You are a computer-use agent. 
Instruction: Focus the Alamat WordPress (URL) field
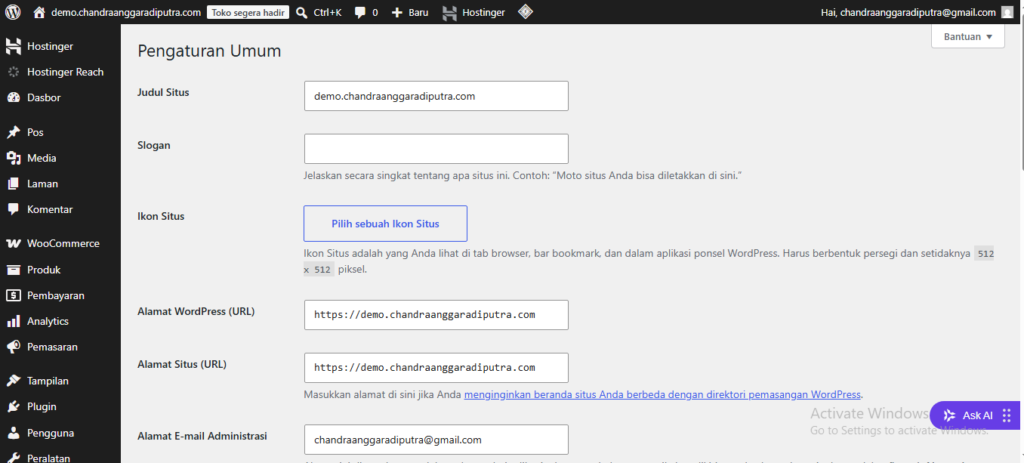pos(436,315)
